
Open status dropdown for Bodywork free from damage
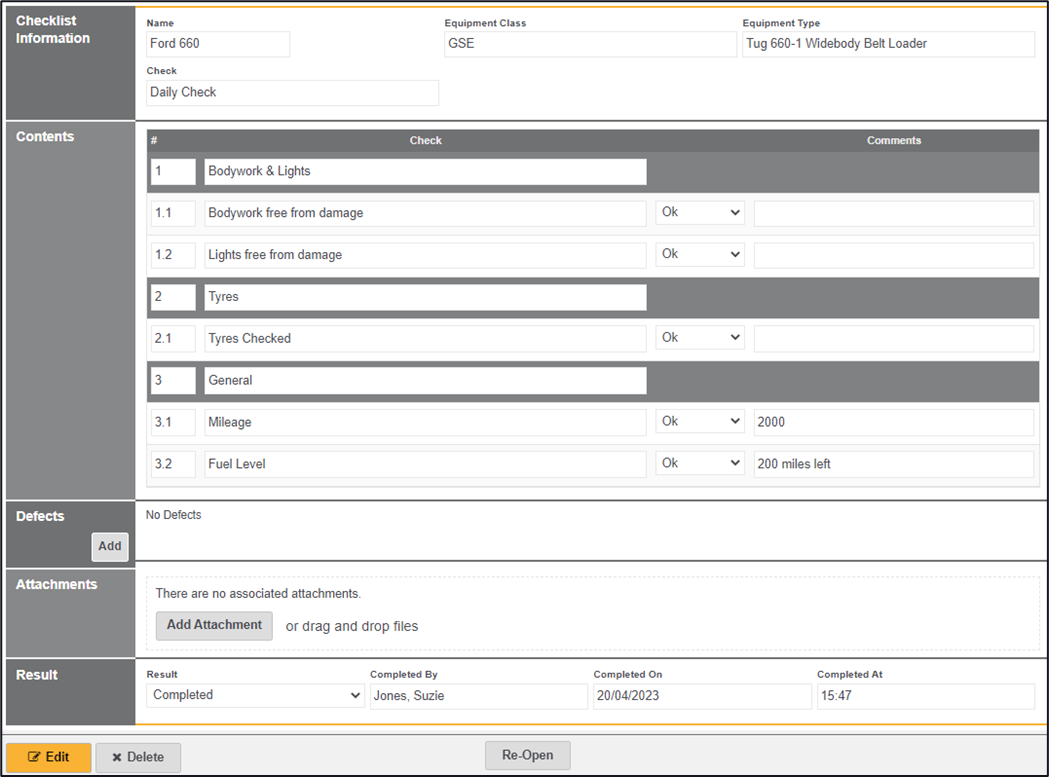(700, 213)
